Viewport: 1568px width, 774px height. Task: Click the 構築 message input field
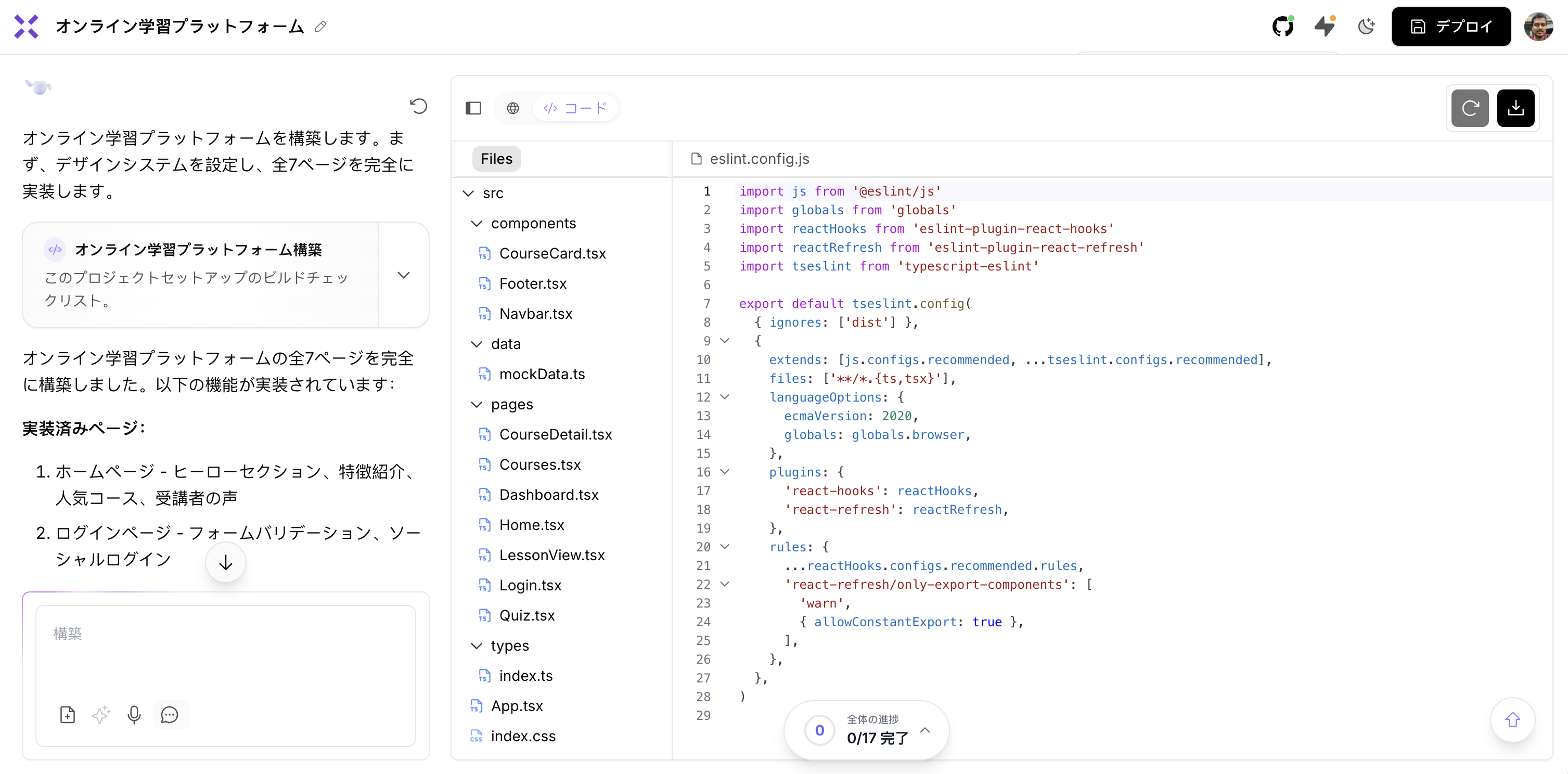point(225,651)
